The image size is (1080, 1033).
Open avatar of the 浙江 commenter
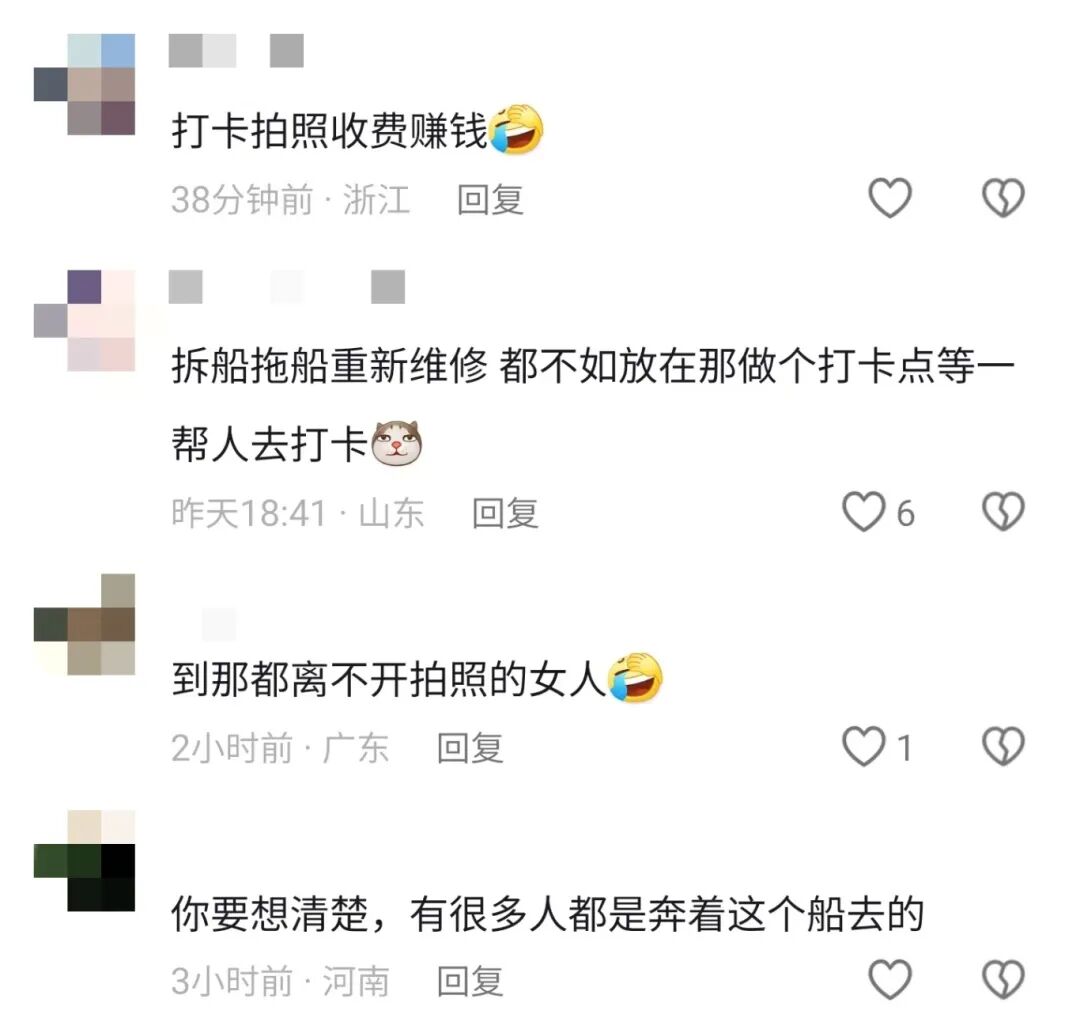tap(85, 84)
